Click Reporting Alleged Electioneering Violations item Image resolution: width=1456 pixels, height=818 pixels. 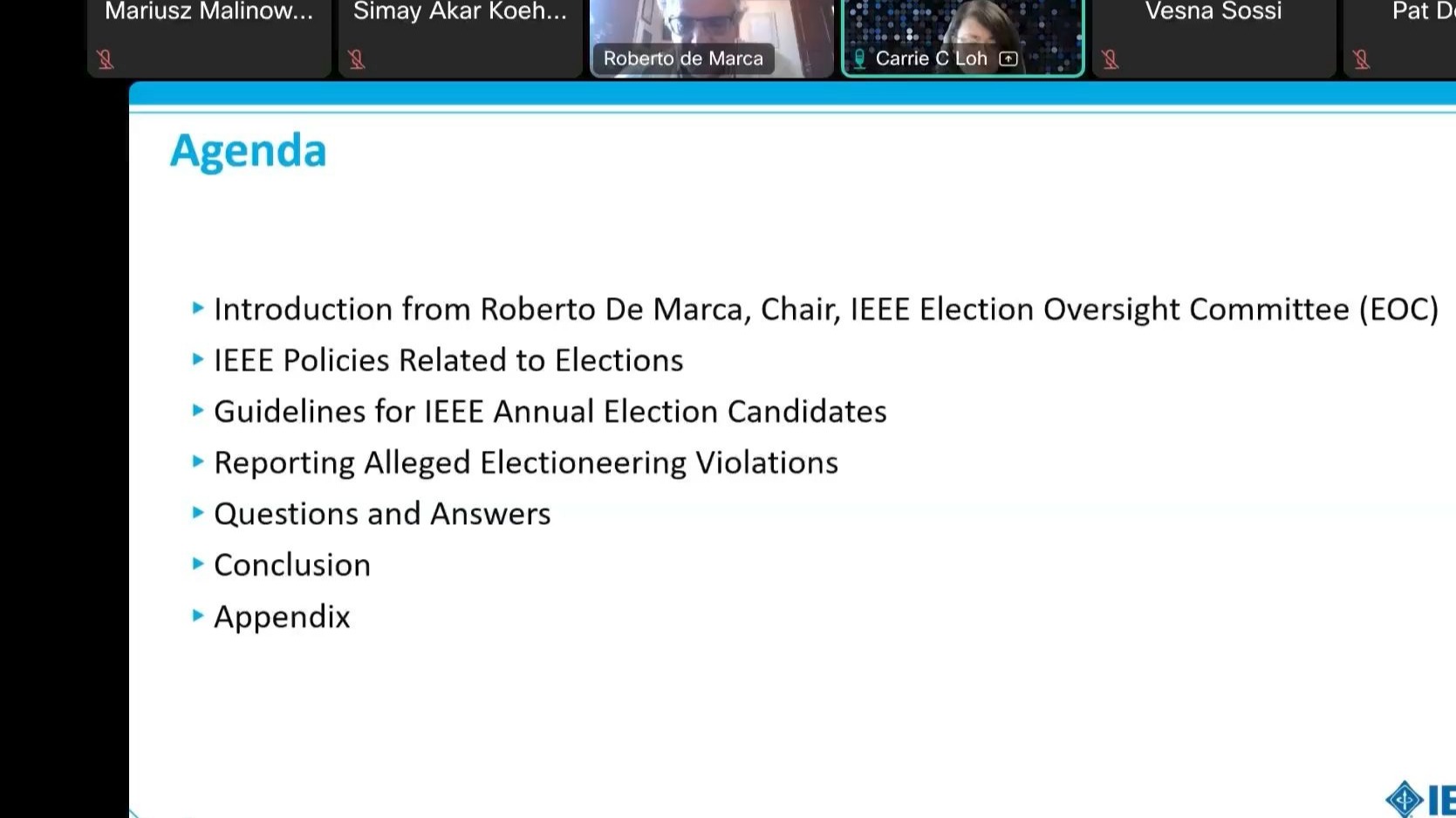point(526,463)
